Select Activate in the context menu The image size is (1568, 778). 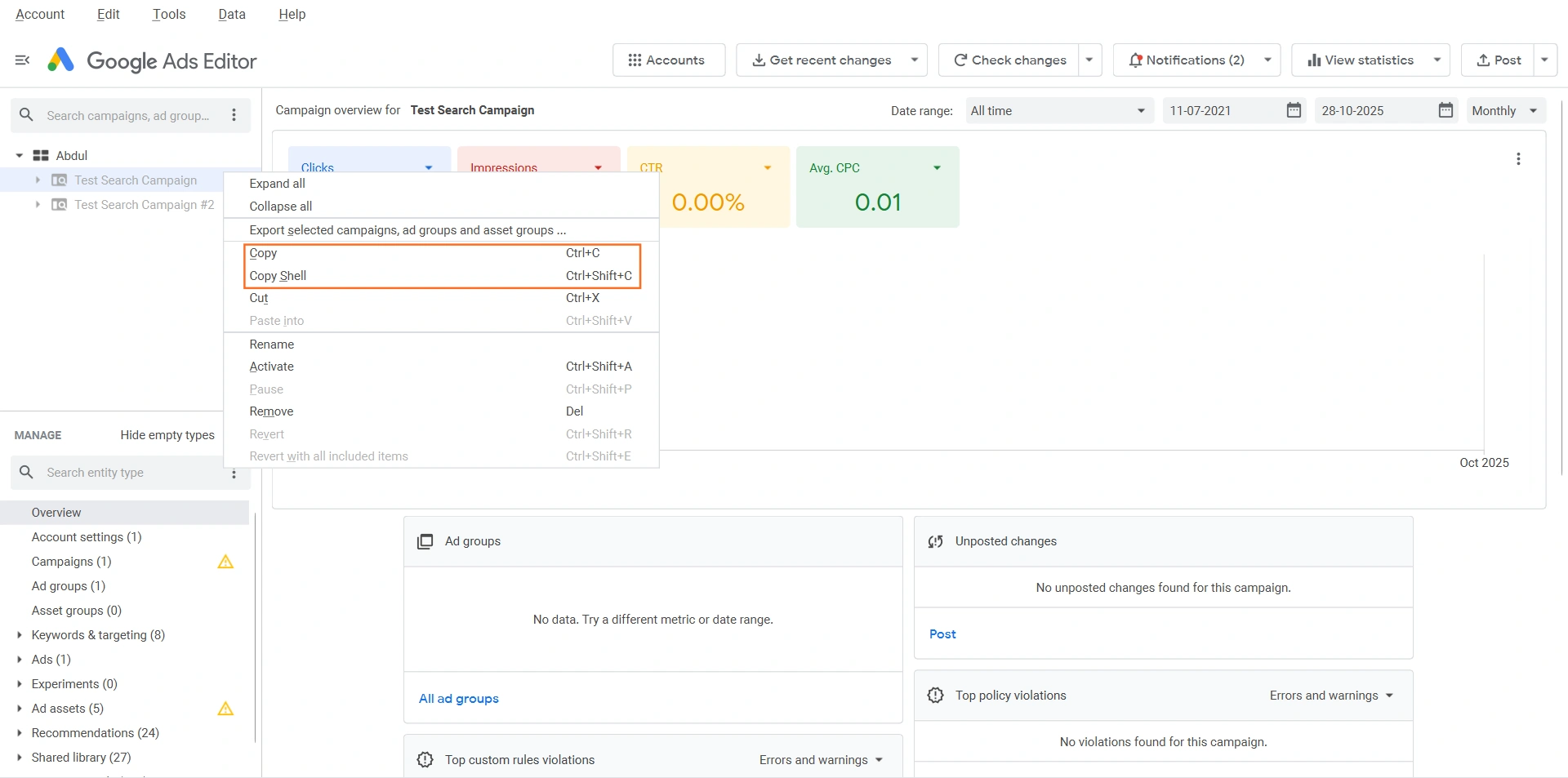[442, 367]
